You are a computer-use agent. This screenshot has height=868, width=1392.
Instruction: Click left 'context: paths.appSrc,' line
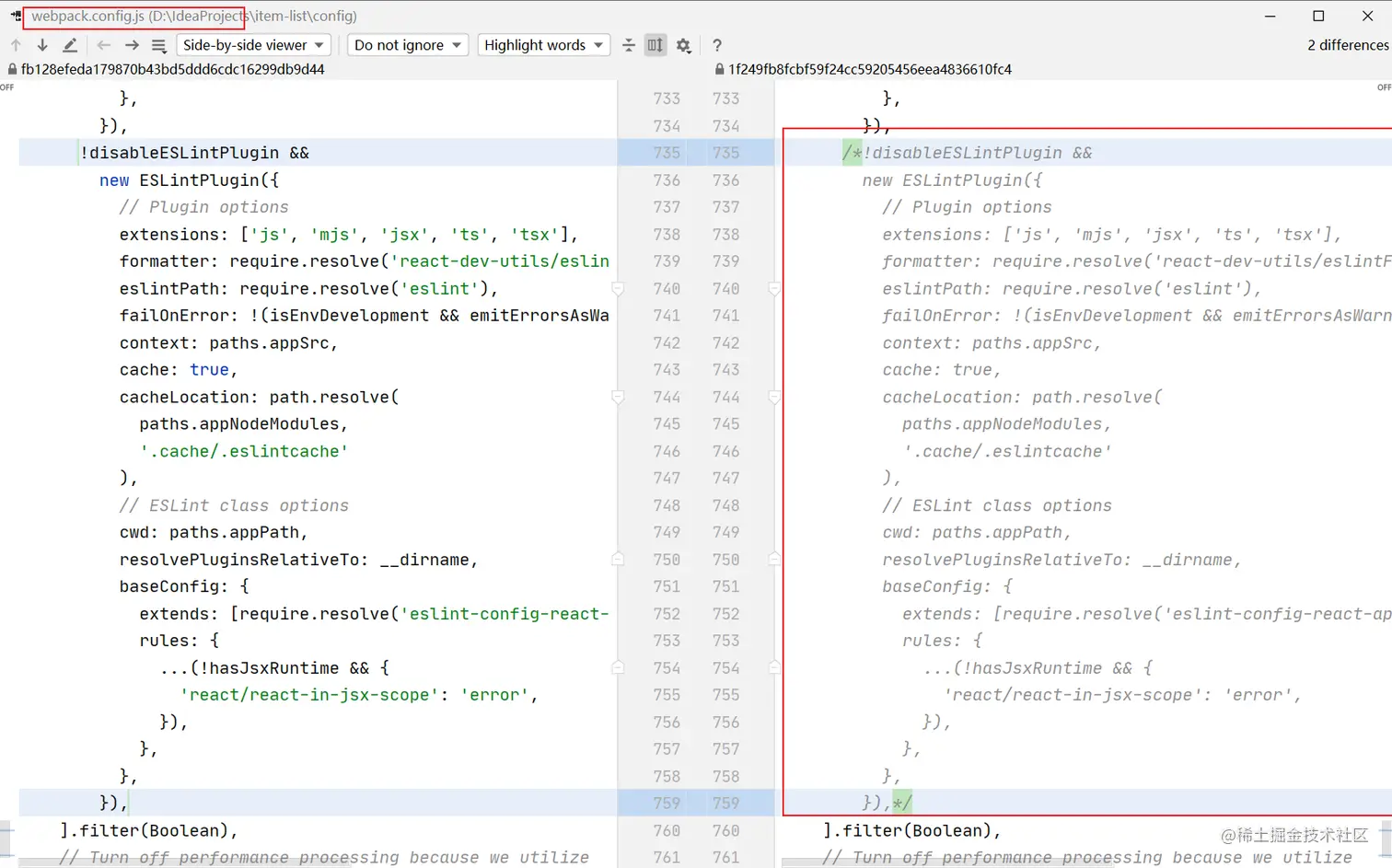coord(228,343)
